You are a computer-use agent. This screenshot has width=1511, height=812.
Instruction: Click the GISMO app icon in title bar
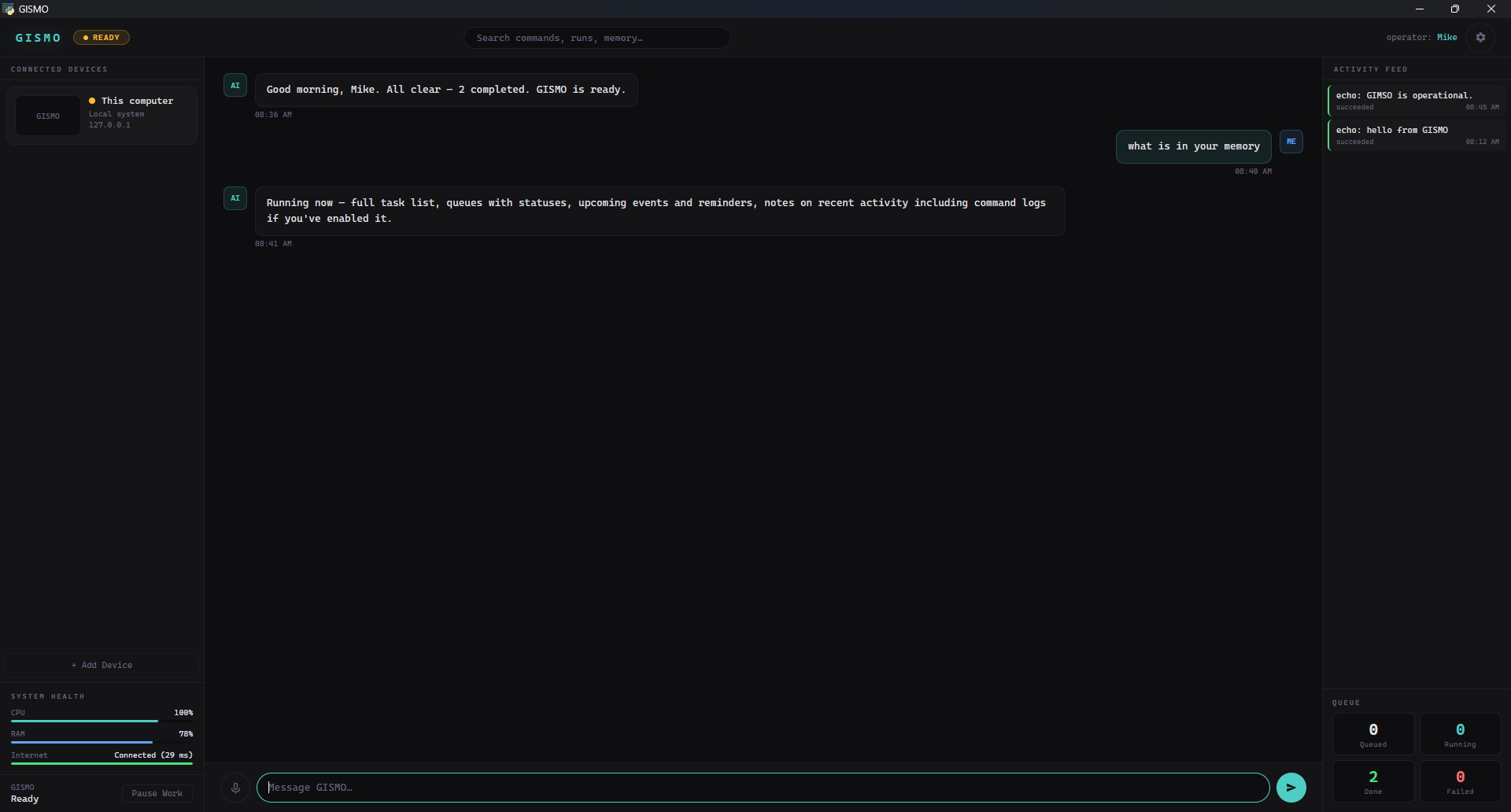click(x=9, y=9)
